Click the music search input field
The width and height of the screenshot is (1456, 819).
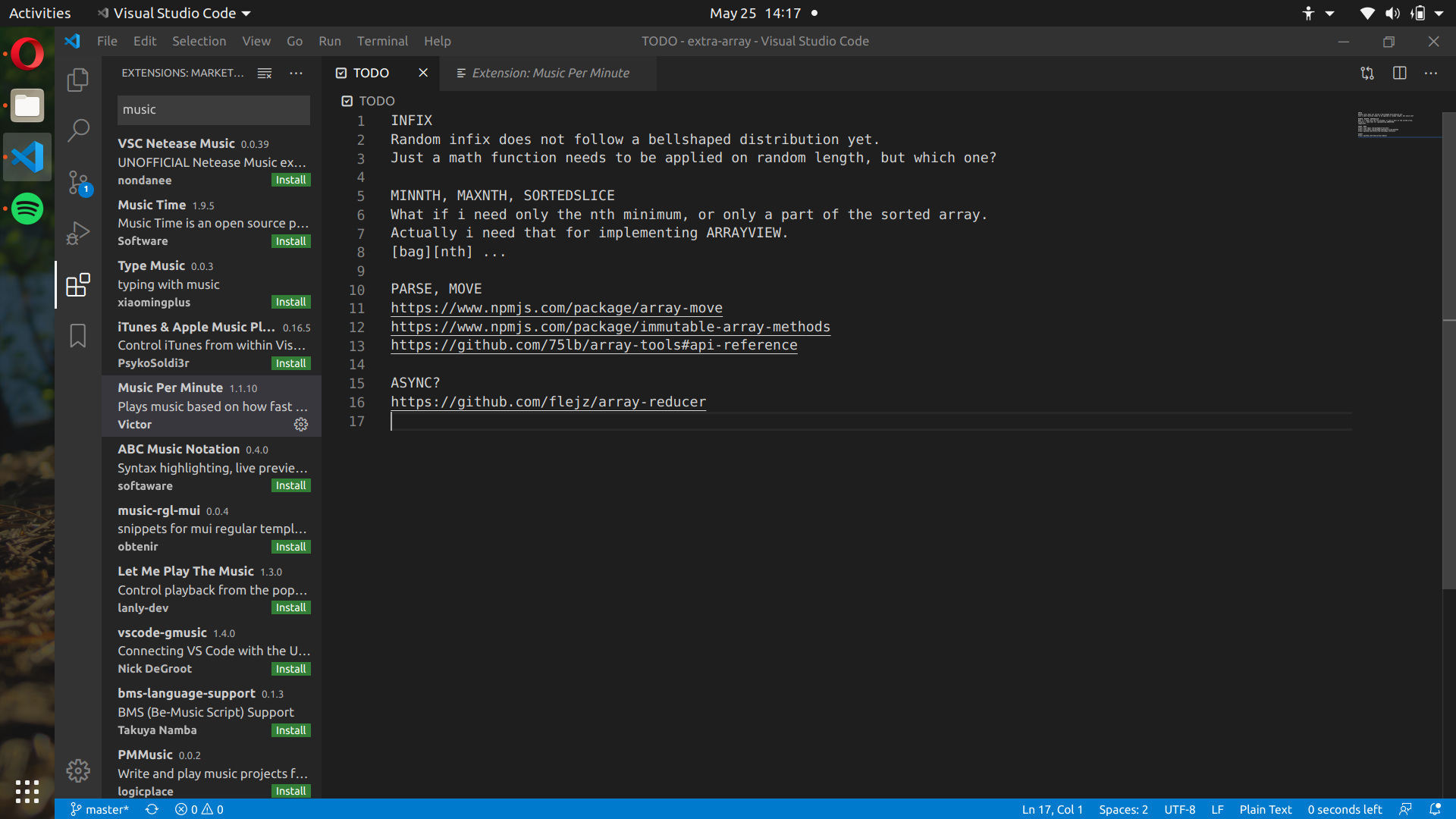point(213,109)
